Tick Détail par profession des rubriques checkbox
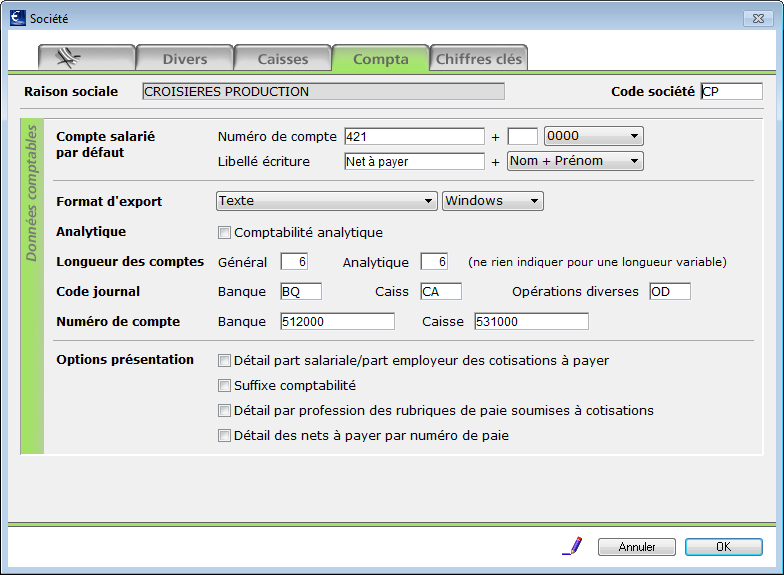Screen dimensions: 784x575 tap(224, 410)
